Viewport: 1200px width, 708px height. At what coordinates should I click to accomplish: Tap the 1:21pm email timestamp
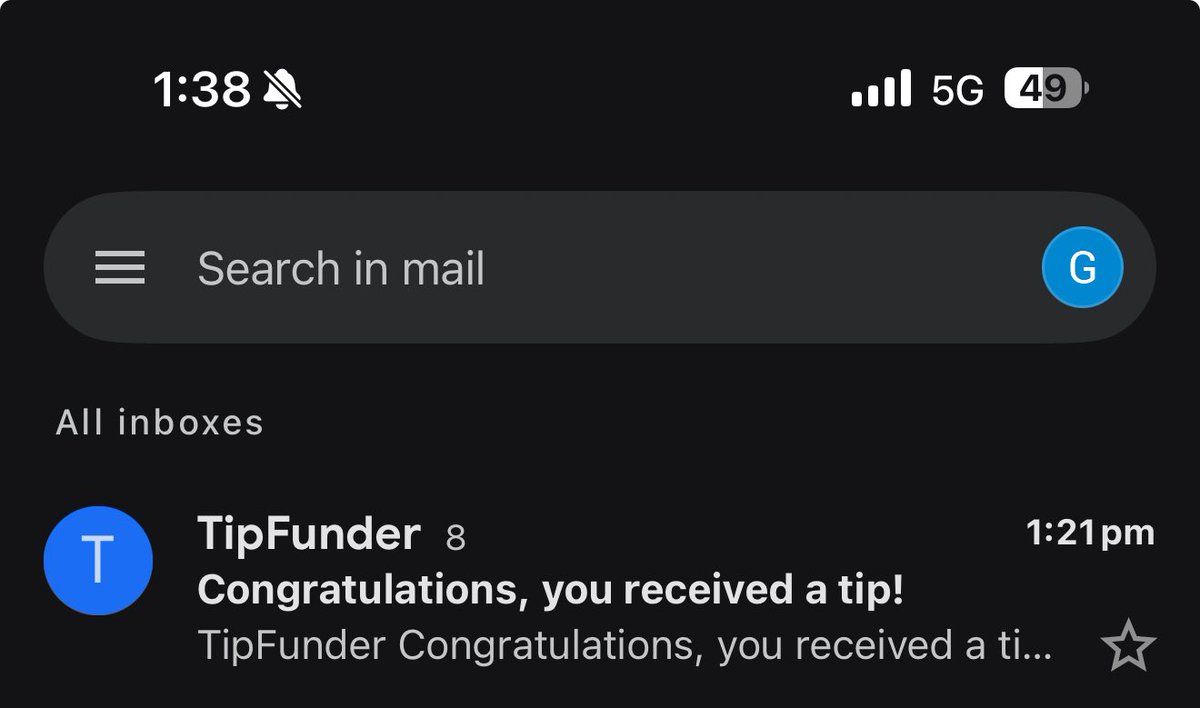pos(1091,533)
